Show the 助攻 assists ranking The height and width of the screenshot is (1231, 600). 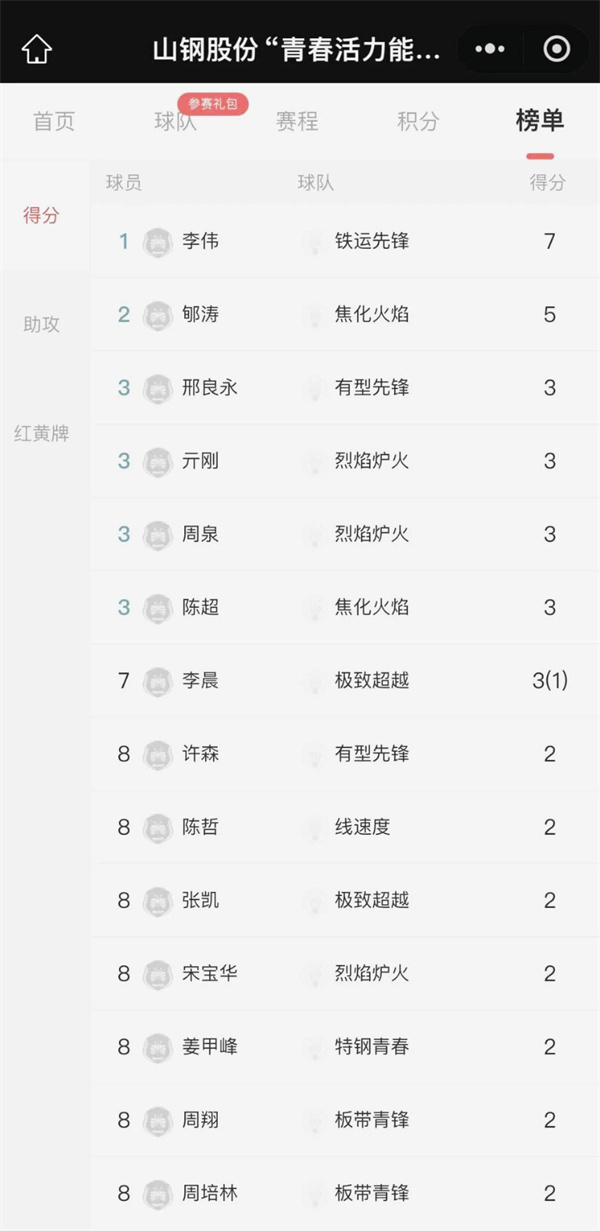(42, 324)
